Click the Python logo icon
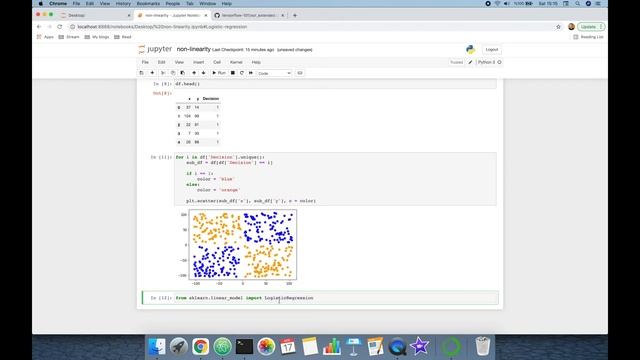The image size is (640, 360). 471,49
